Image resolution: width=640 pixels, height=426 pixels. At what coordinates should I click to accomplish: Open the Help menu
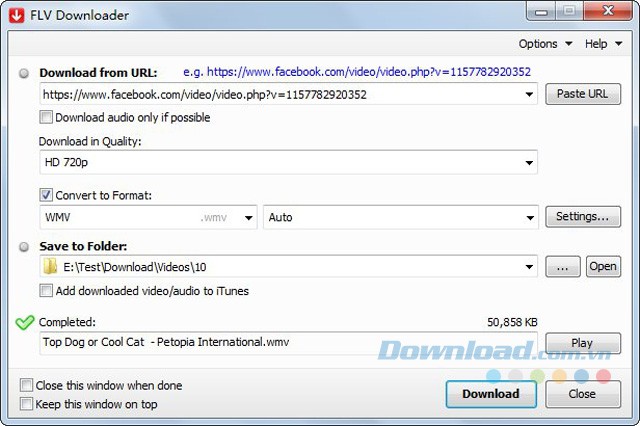[x=603, y=44]
